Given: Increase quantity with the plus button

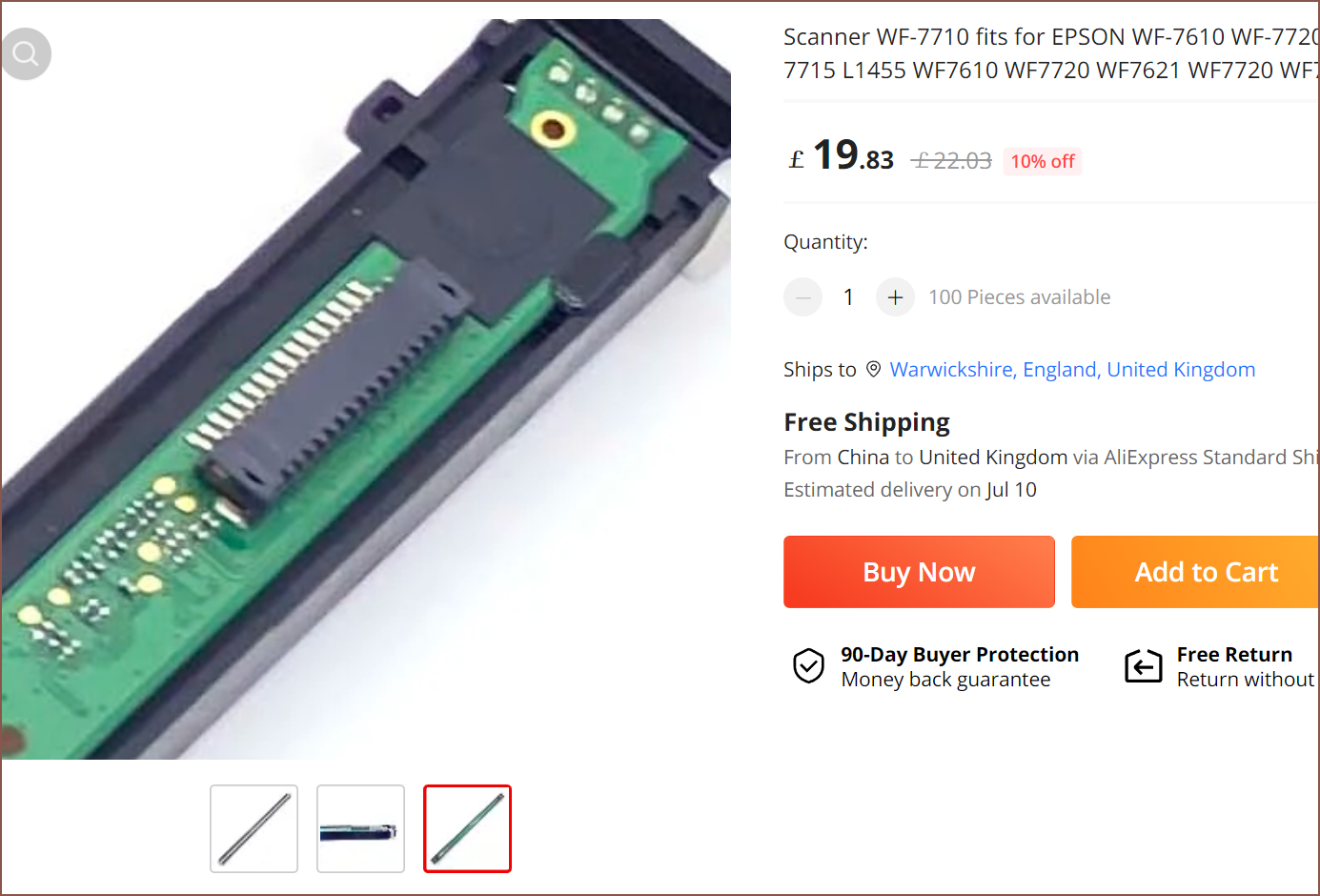Looking at the screenshot, I should (x=895, y=297).
